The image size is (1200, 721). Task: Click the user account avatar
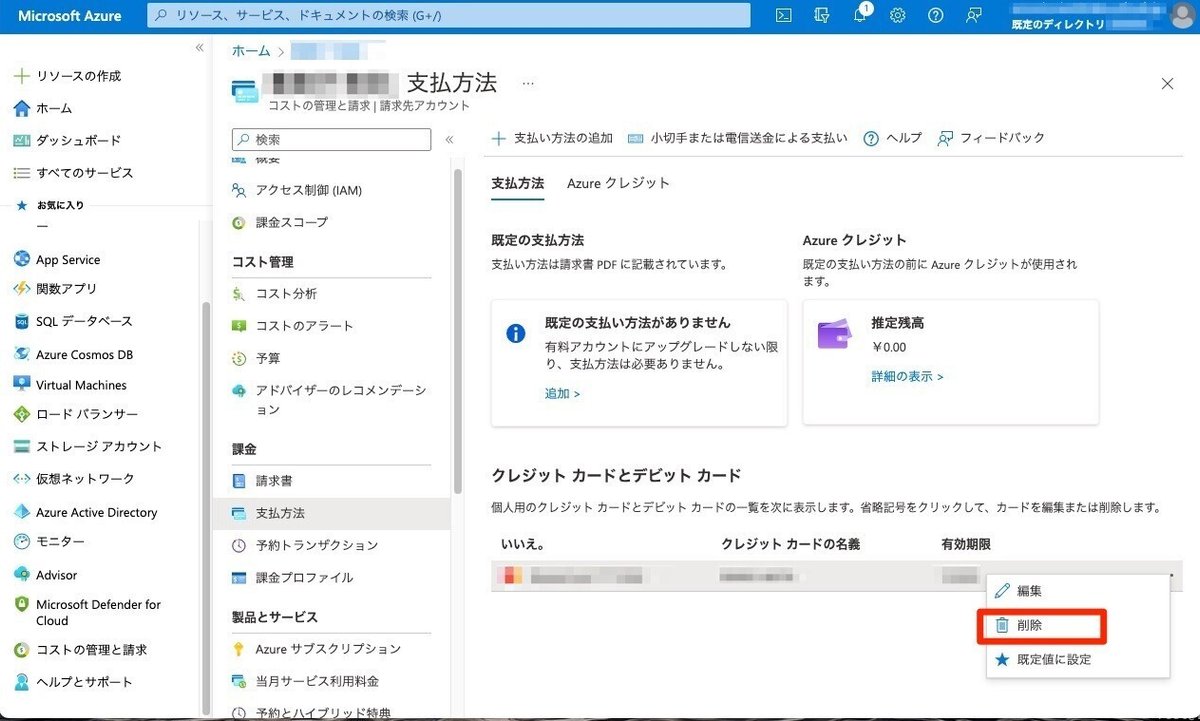pos(1182,15)
